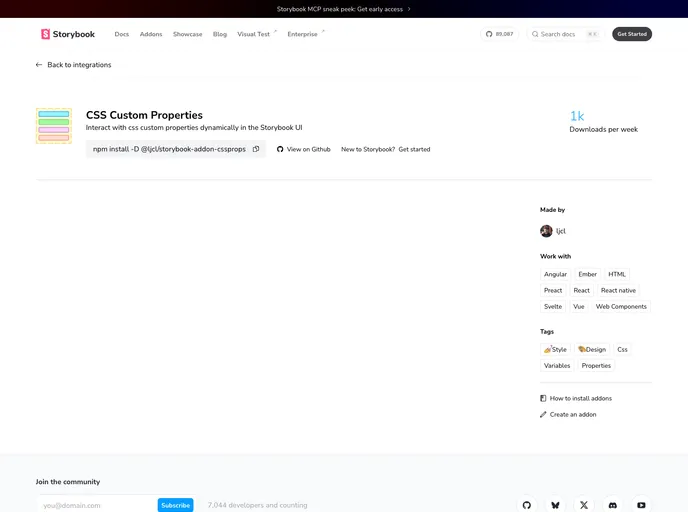Click the Subscribe button
Image resolution: width=688 pixels, height=512 pixels.
(176, 505)
